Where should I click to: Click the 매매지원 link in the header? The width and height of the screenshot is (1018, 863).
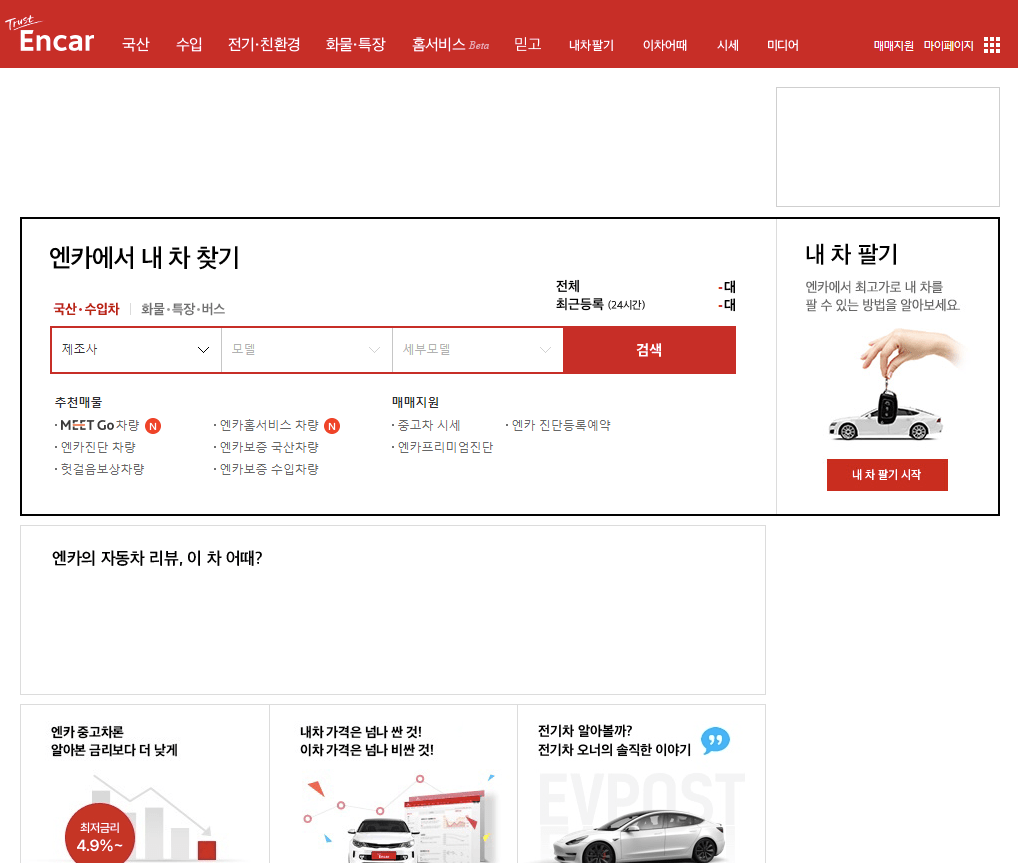[893, 45]
